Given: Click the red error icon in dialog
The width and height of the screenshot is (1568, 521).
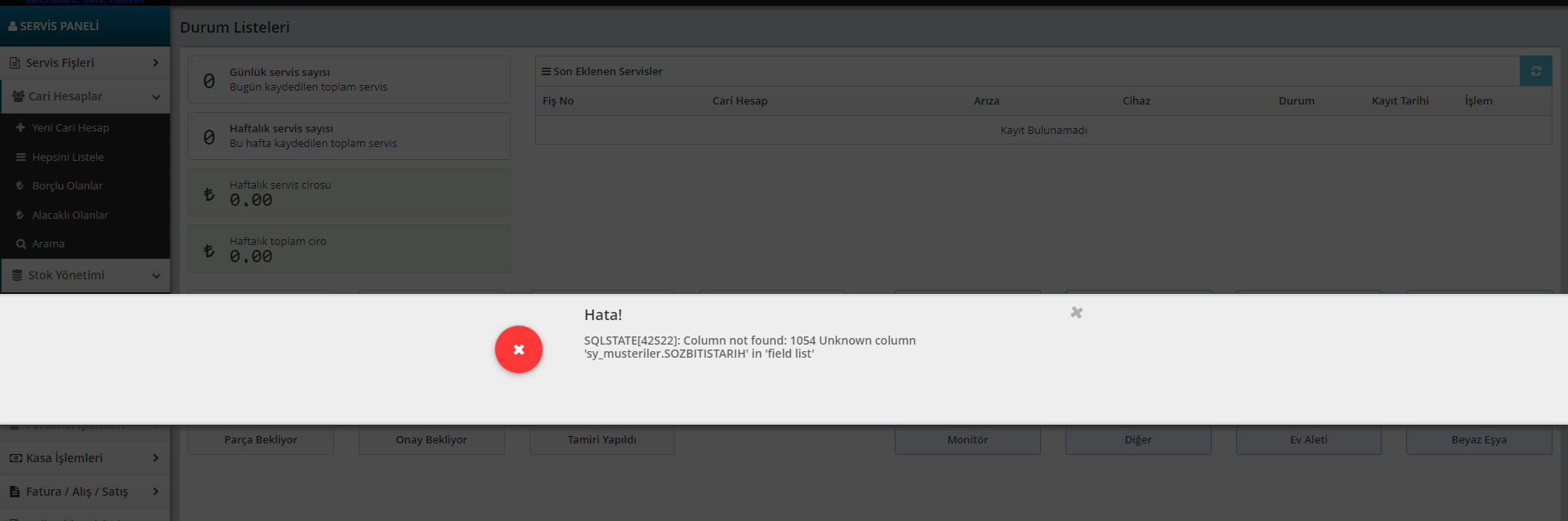Looking at the screenshot, I should [518, 350].
